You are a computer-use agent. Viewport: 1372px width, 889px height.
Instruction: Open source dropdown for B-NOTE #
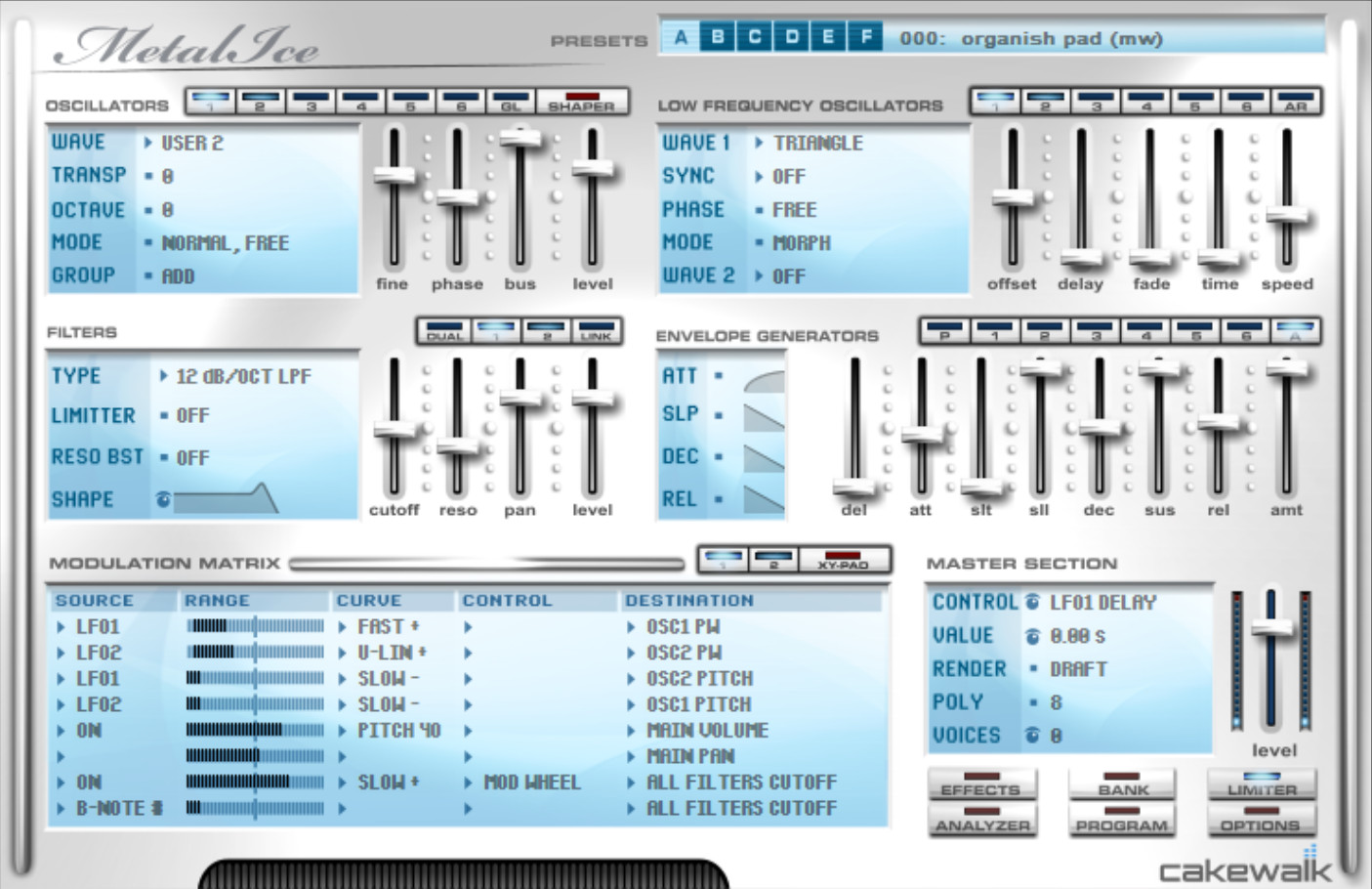point(109,808)
